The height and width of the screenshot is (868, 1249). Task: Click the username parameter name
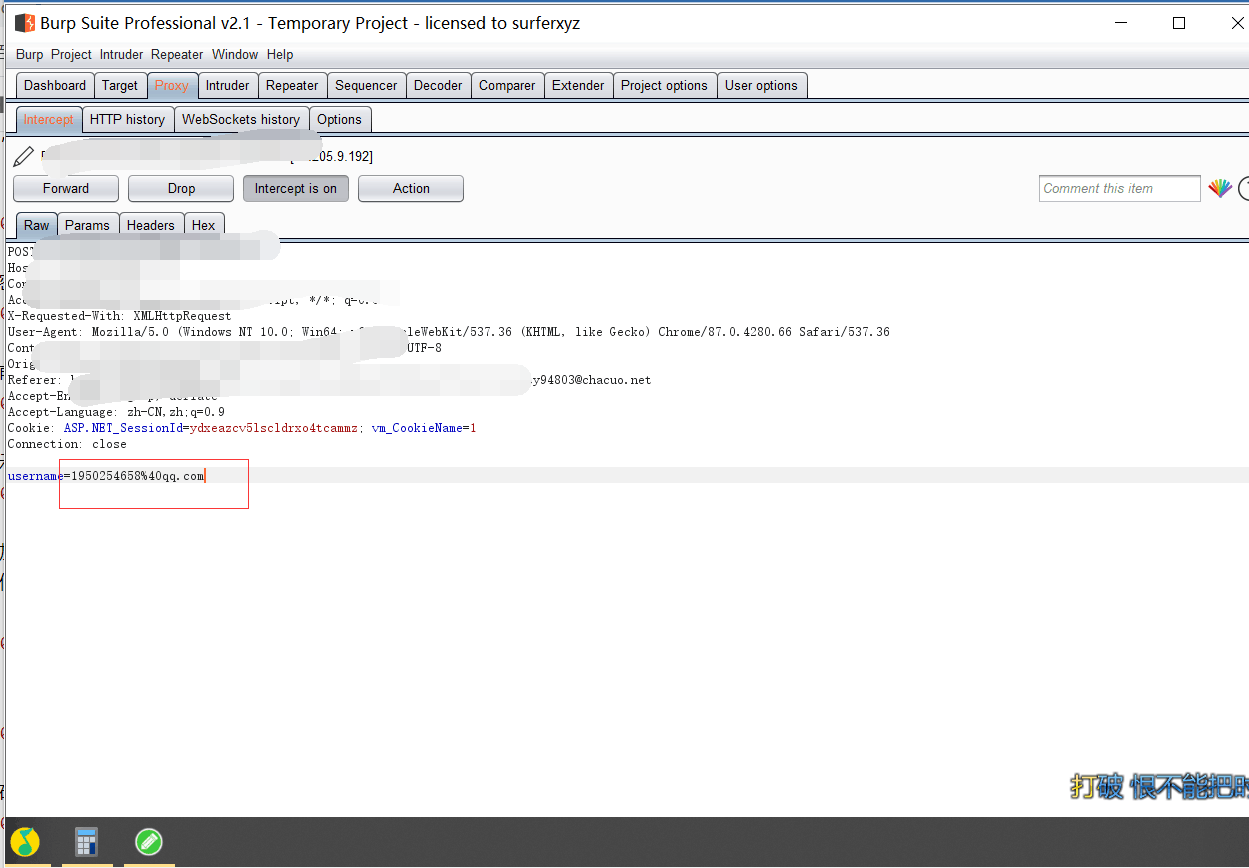(36, 476)
